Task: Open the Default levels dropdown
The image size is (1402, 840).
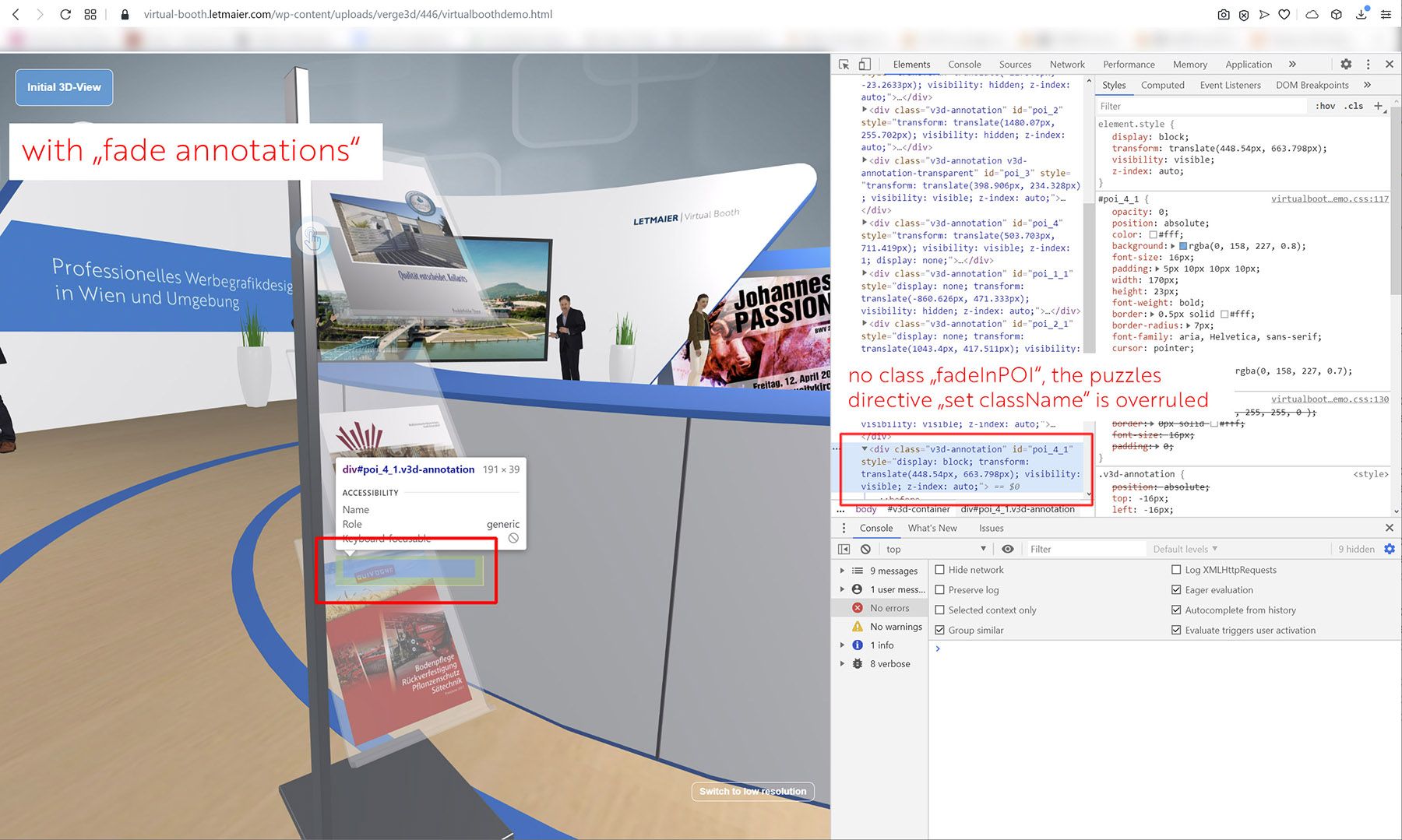Action: click(1185, 549)
